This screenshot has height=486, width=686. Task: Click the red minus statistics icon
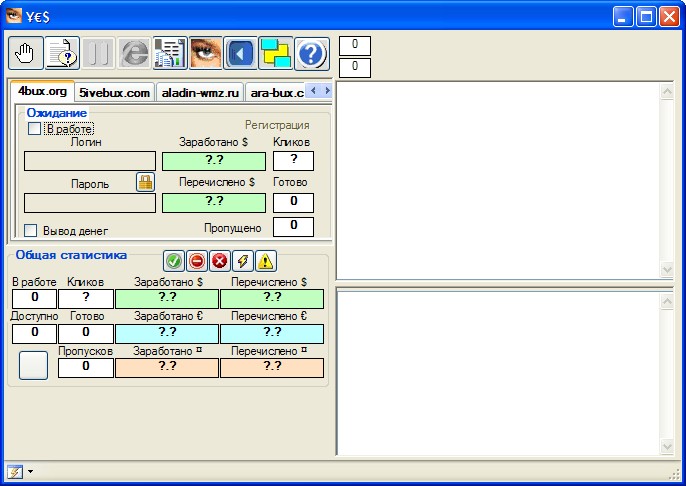197,261
